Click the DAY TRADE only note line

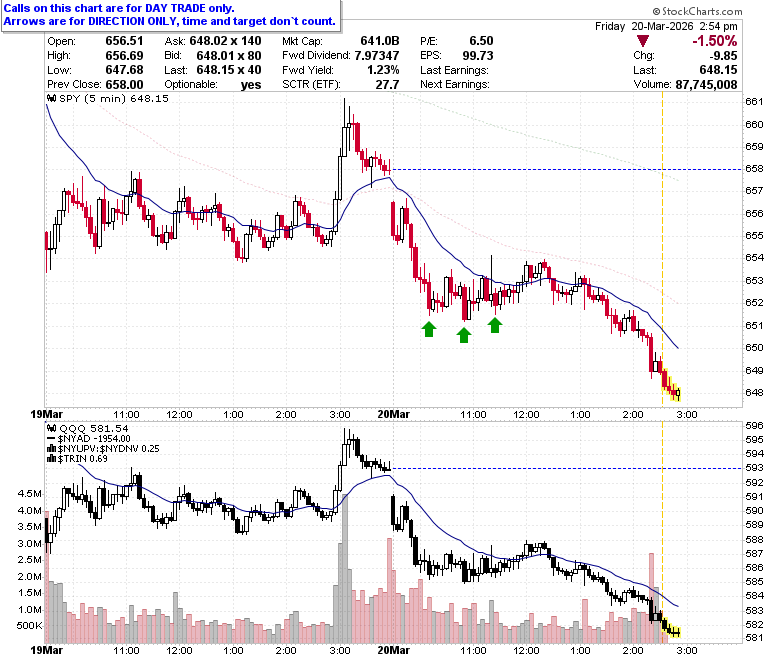(119, 8)
